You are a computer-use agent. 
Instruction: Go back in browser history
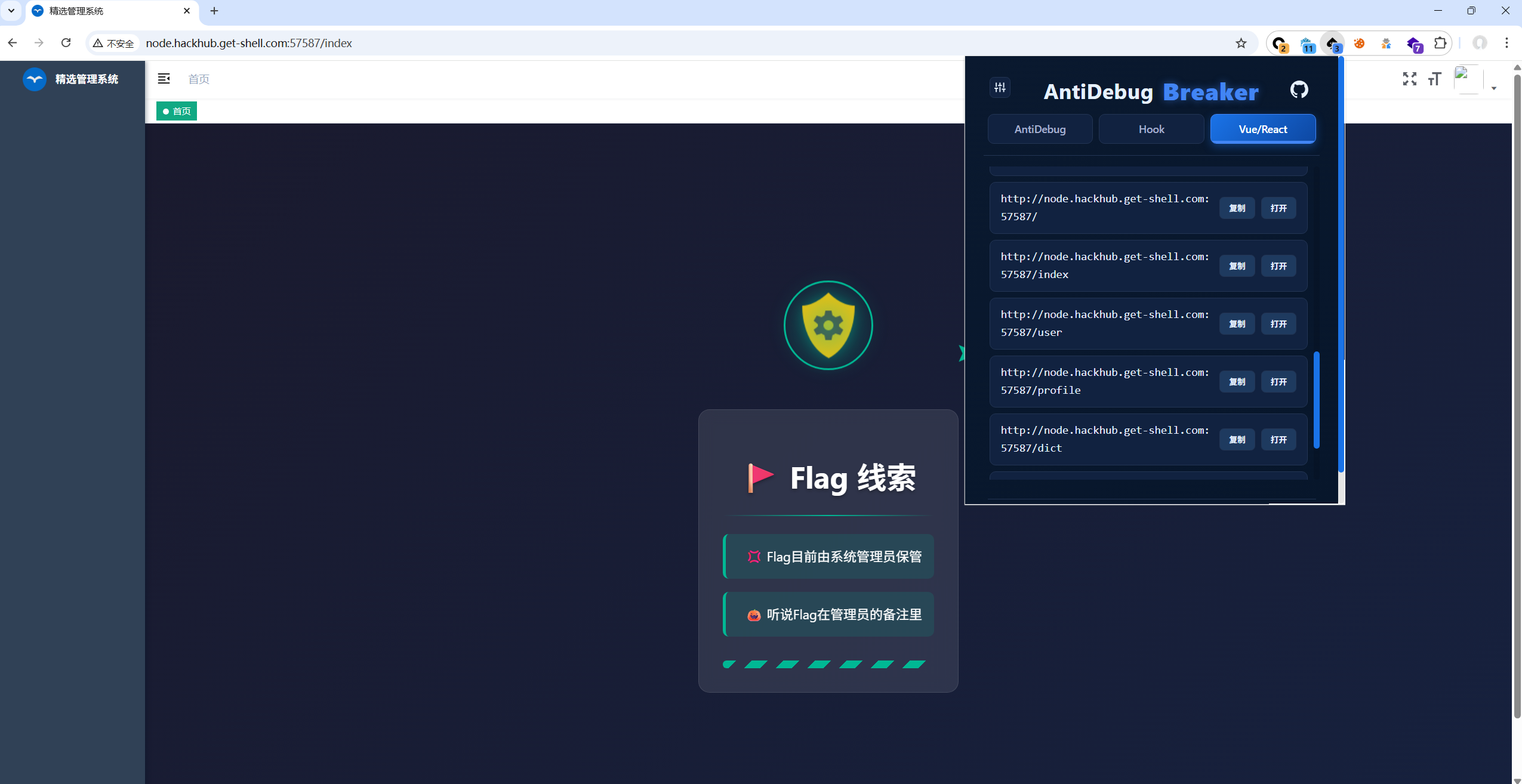click(x=13, y=43)
